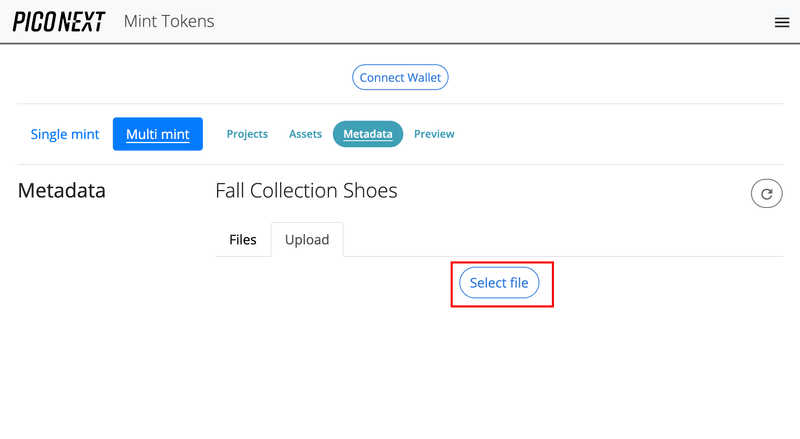Click the Metadata section heading on left
800x439 pixels.
coord(62,190)
